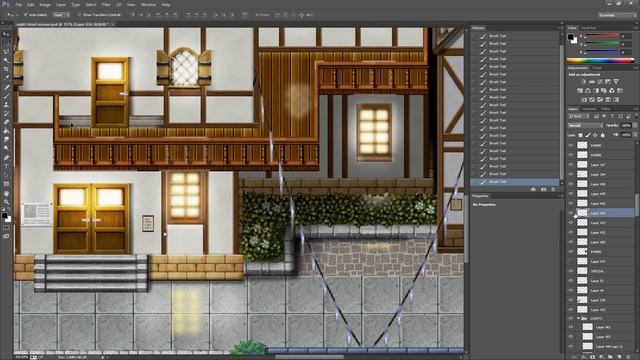Toggle lock image pixels
The width and height of the screenshot is (640, 360).
[588, 135]
